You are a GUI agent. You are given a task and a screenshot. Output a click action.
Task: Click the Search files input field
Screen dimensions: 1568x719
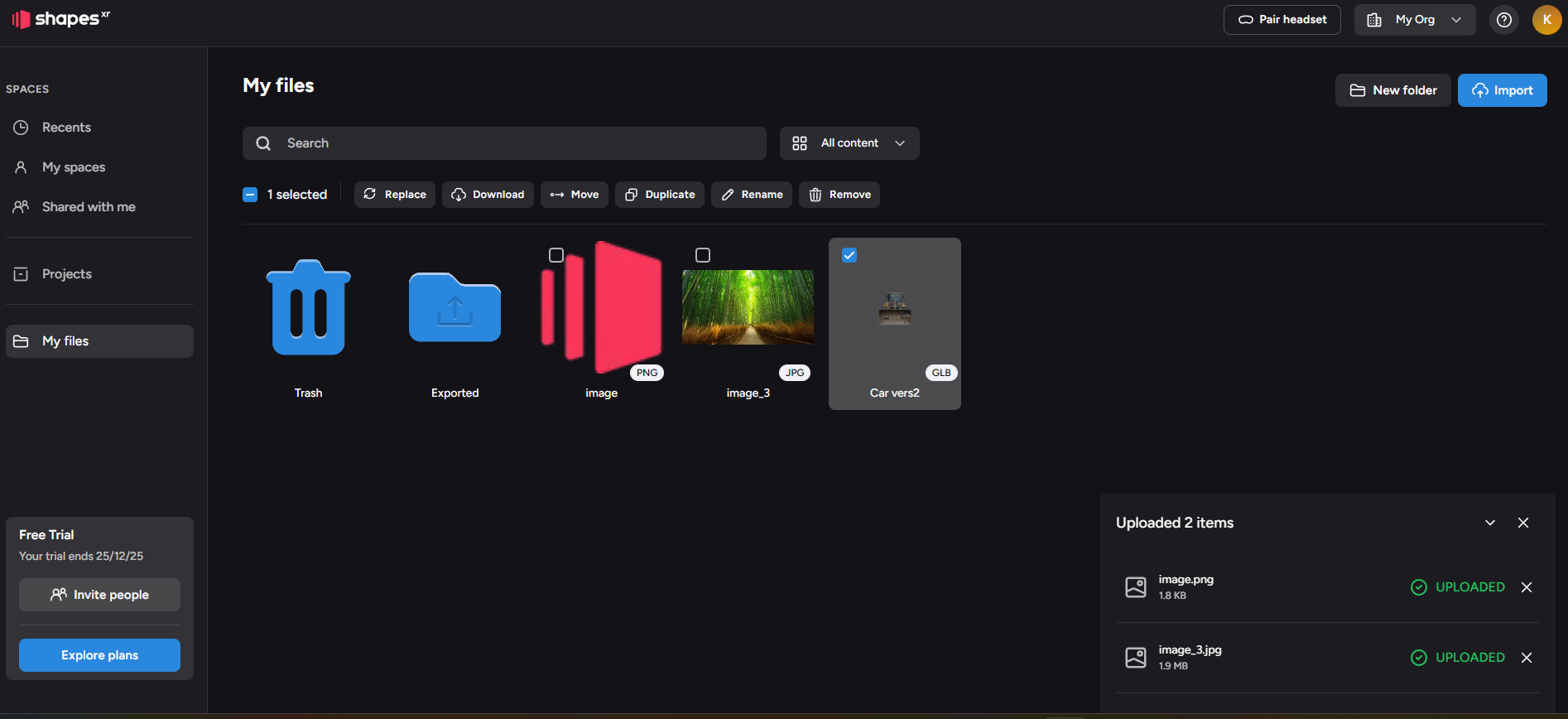(x=513, y=143)
